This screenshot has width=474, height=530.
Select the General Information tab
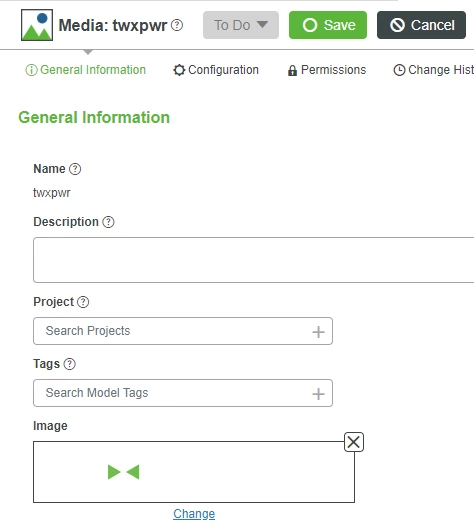point(86,70)
